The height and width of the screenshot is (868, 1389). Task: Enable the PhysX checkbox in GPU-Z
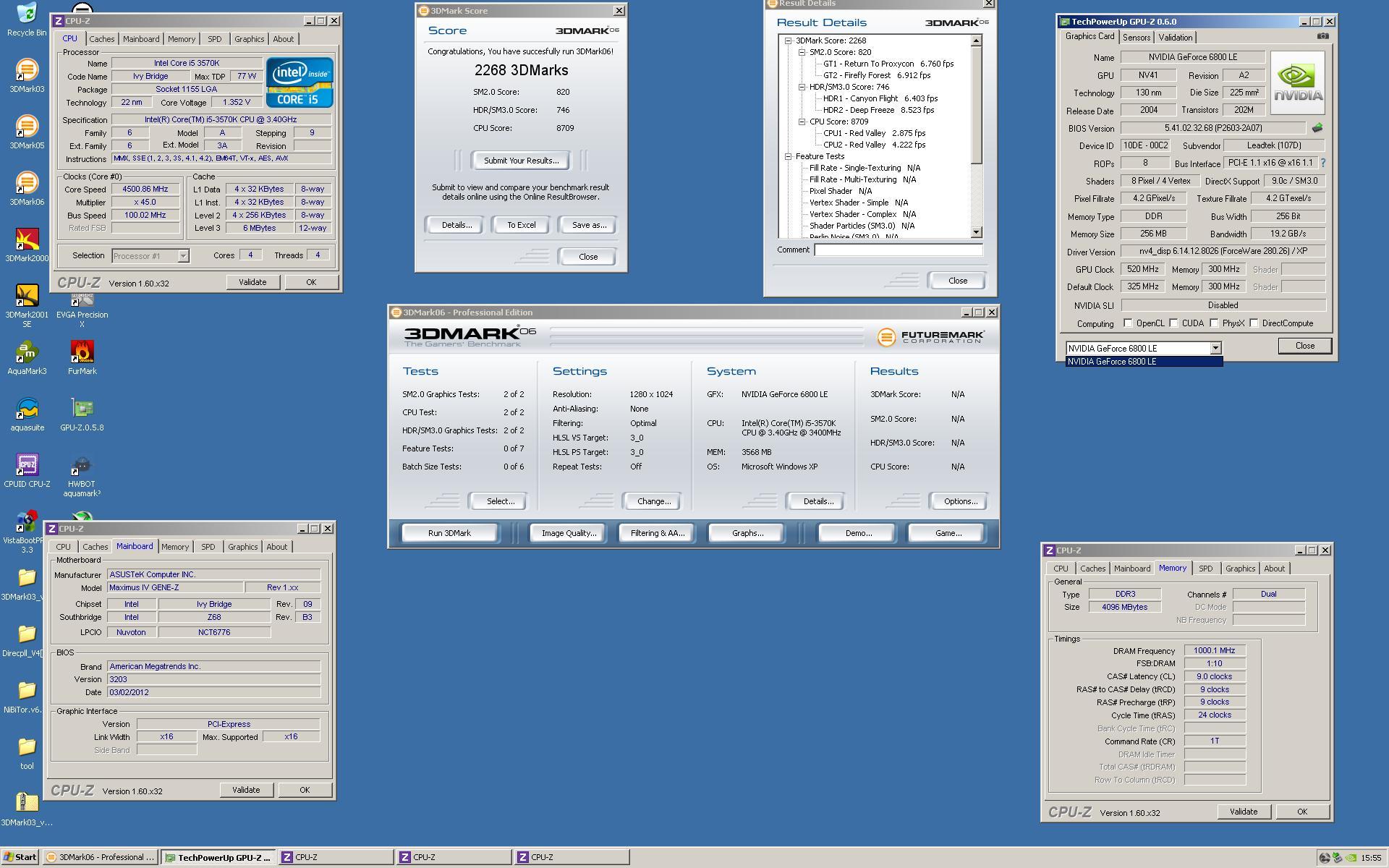(1214, 323)
